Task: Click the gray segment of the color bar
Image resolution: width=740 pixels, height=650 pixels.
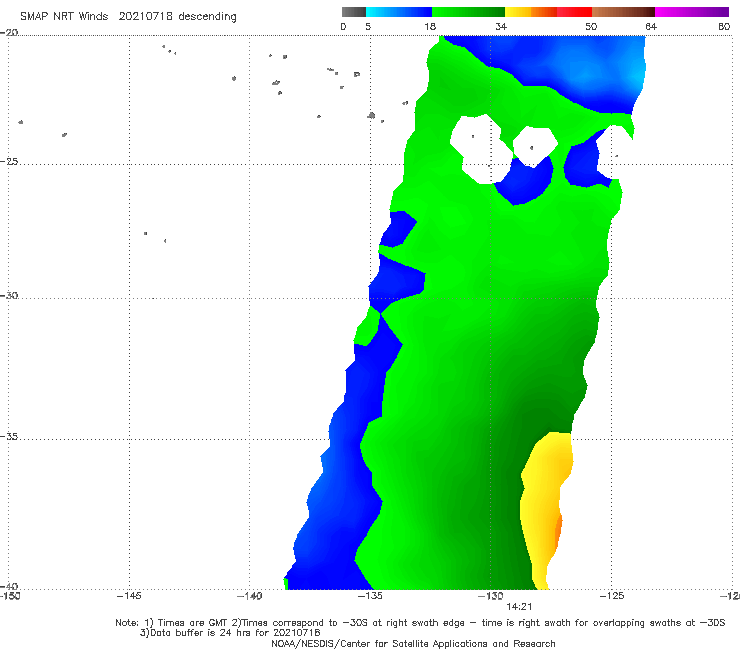Action: click(x=354, y=12)
